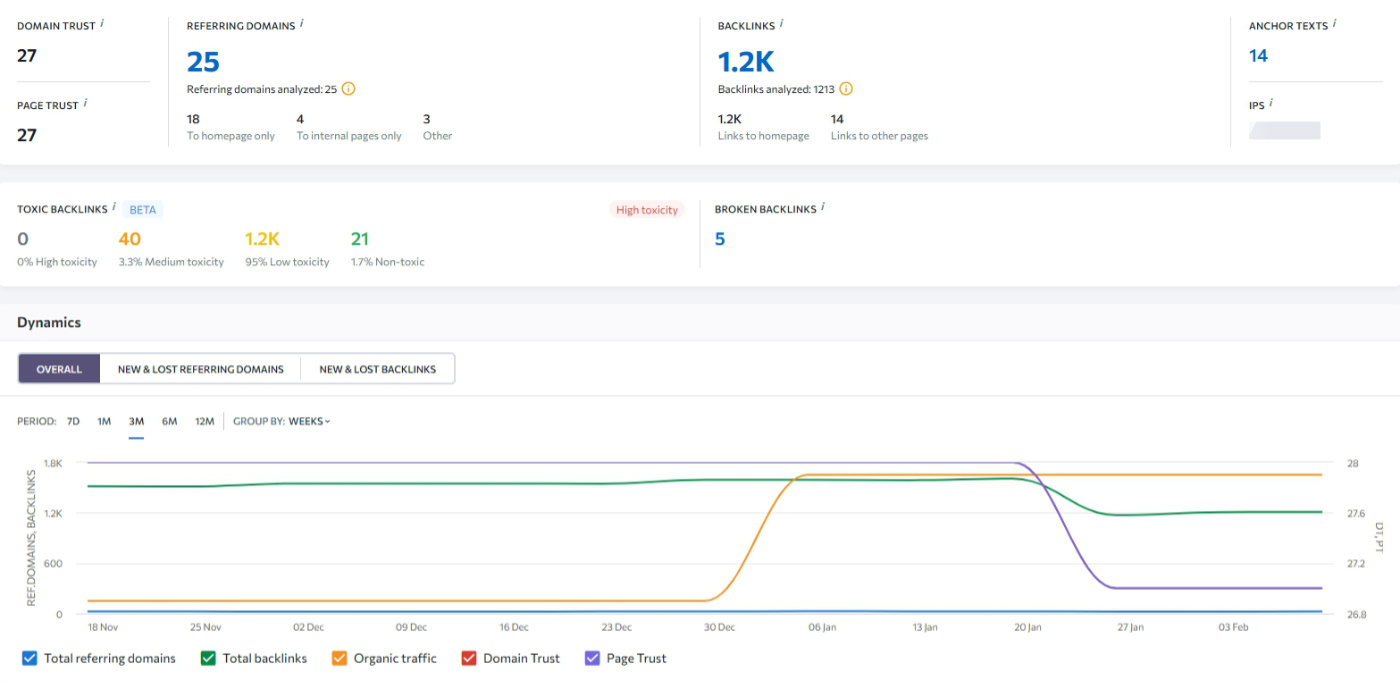Screen dimensions: 1400x685
Task: Click info icon beside Backlinks heading
Action: pyautogui.click(x=782, y=23)
